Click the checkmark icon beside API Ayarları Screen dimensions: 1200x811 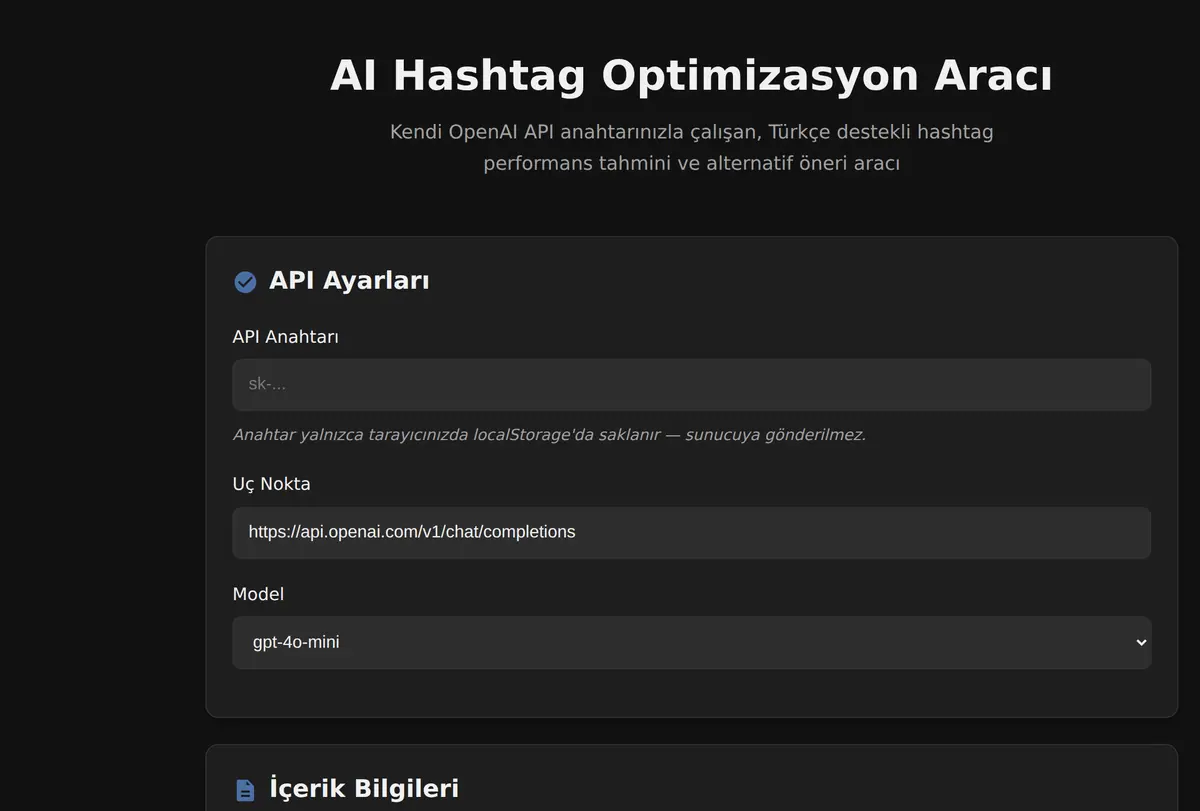(x=245, y=282)
